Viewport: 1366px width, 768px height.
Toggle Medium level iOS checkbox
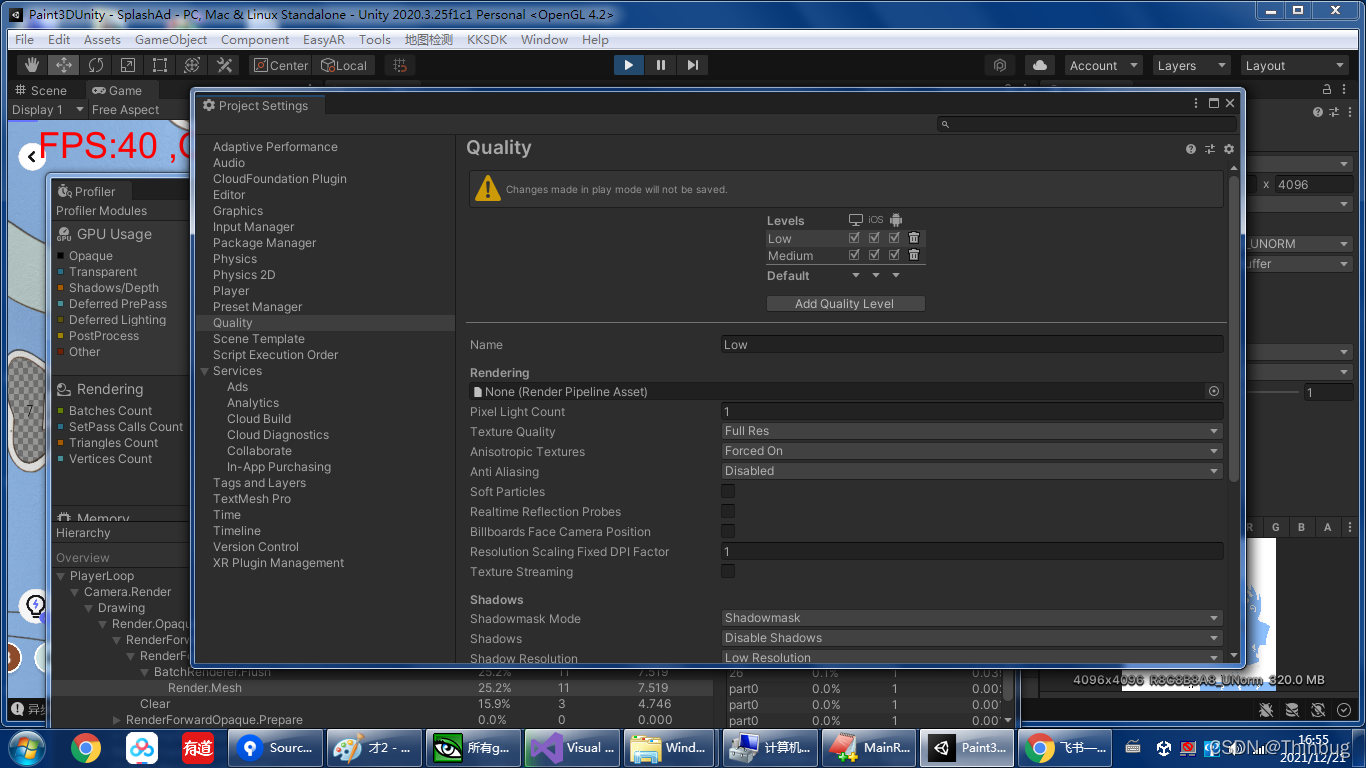[x=874, y=255]
